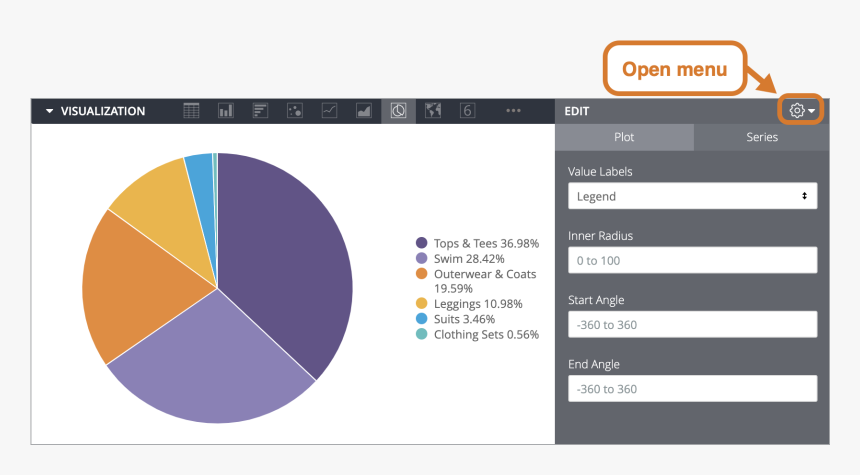The height and width of the screenshot is (475, 860).
Task: Click the Outerwear & Coats legend dot
Action: (x=421, y=273)
